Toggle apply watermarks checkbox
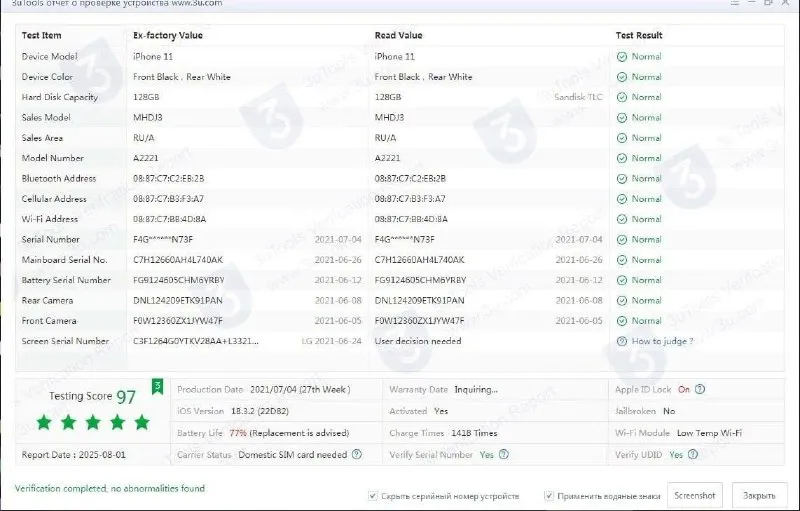 point(549,496)
